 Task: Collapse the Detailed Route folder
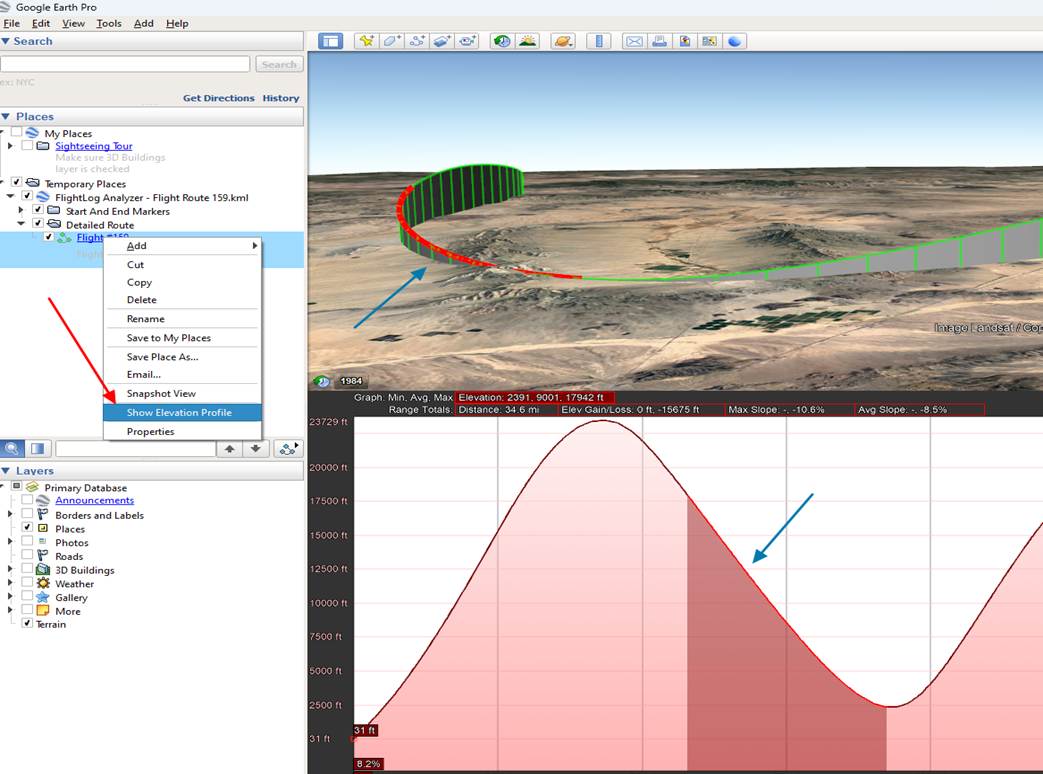[21, 224]
